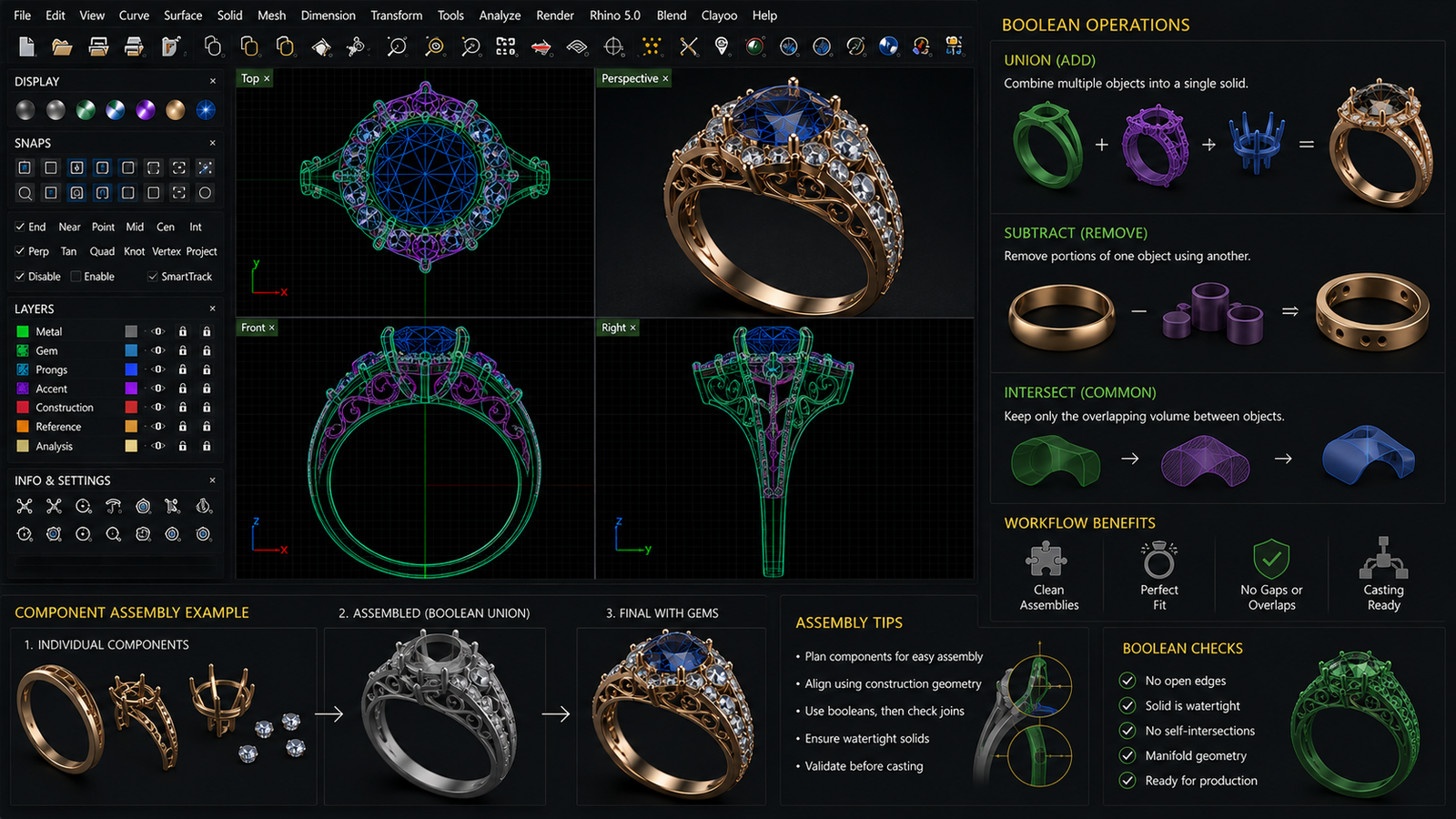Open the Mesh menu

tap(271, 15)
